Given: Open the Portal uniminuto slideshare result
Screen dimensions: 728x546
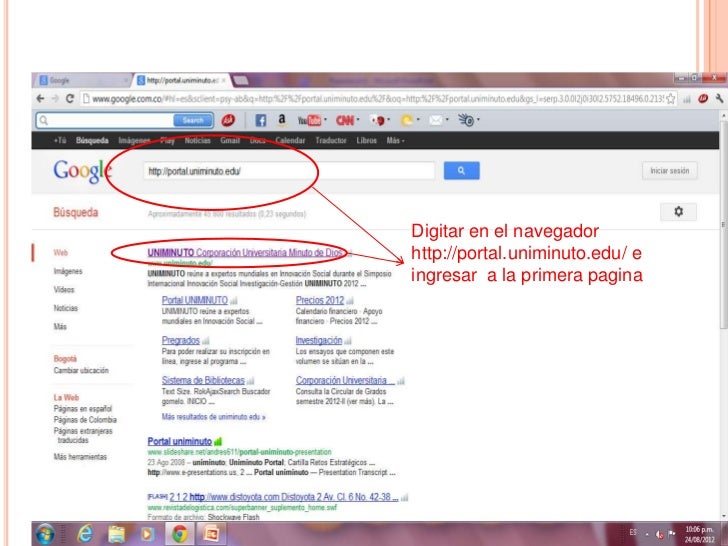Looking at the screenshot, I should coord(180,441).
